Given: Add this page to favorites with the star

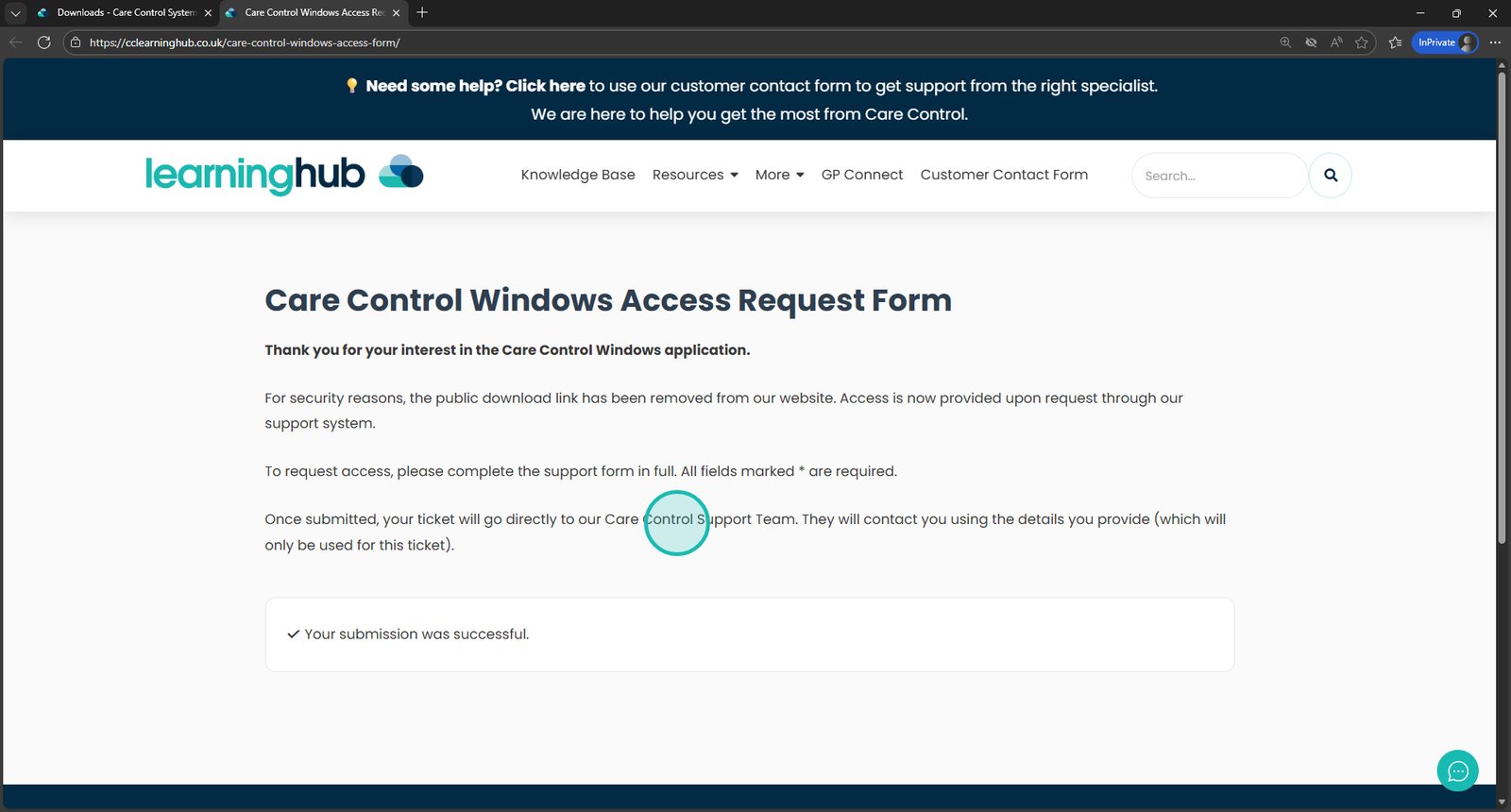Looking at the screenshot, I should [1362, 42].
